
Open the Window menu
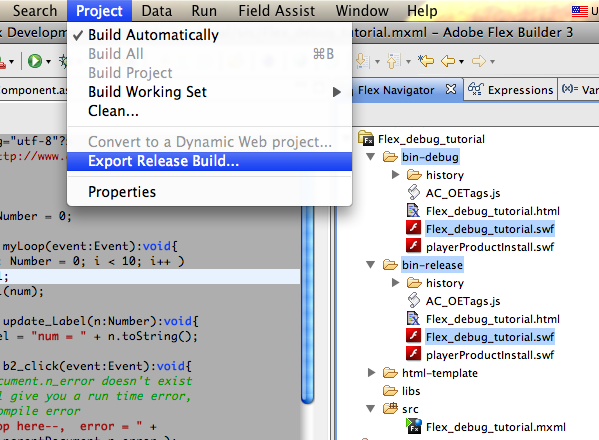(362, 11)
